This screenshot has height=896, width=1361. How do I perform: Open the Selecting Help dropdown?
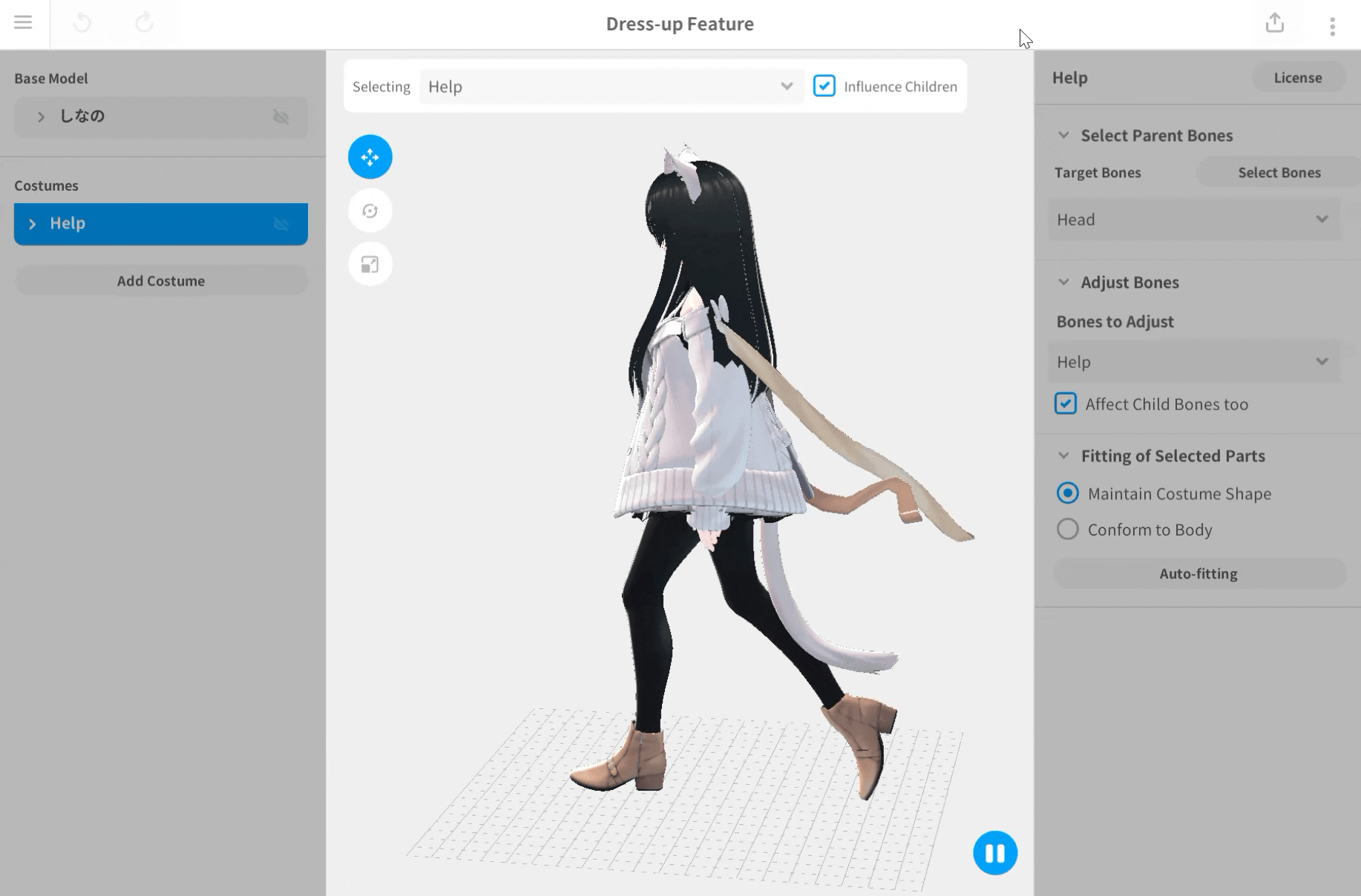click(611, 86)
